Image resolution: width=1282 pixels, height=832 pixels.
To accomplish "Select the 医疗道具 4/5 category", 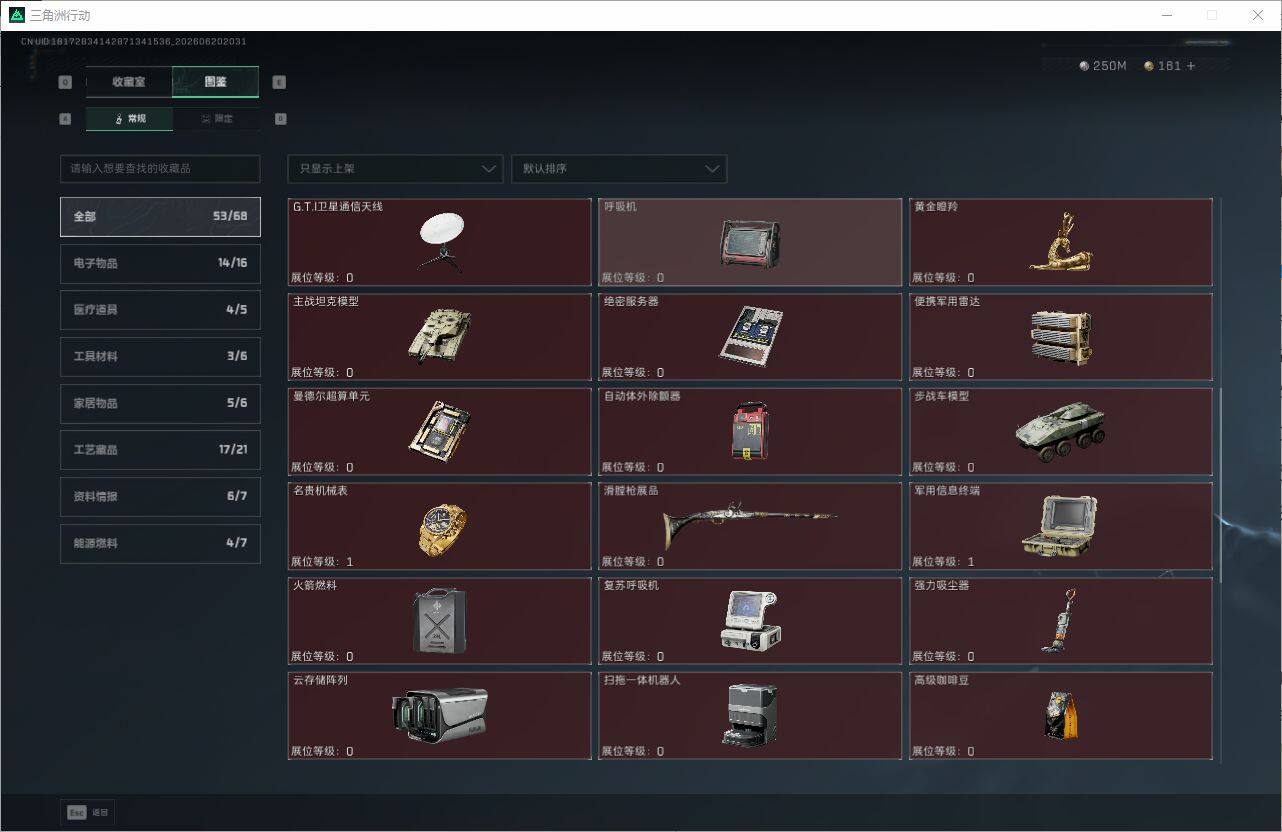I will 160,310.
